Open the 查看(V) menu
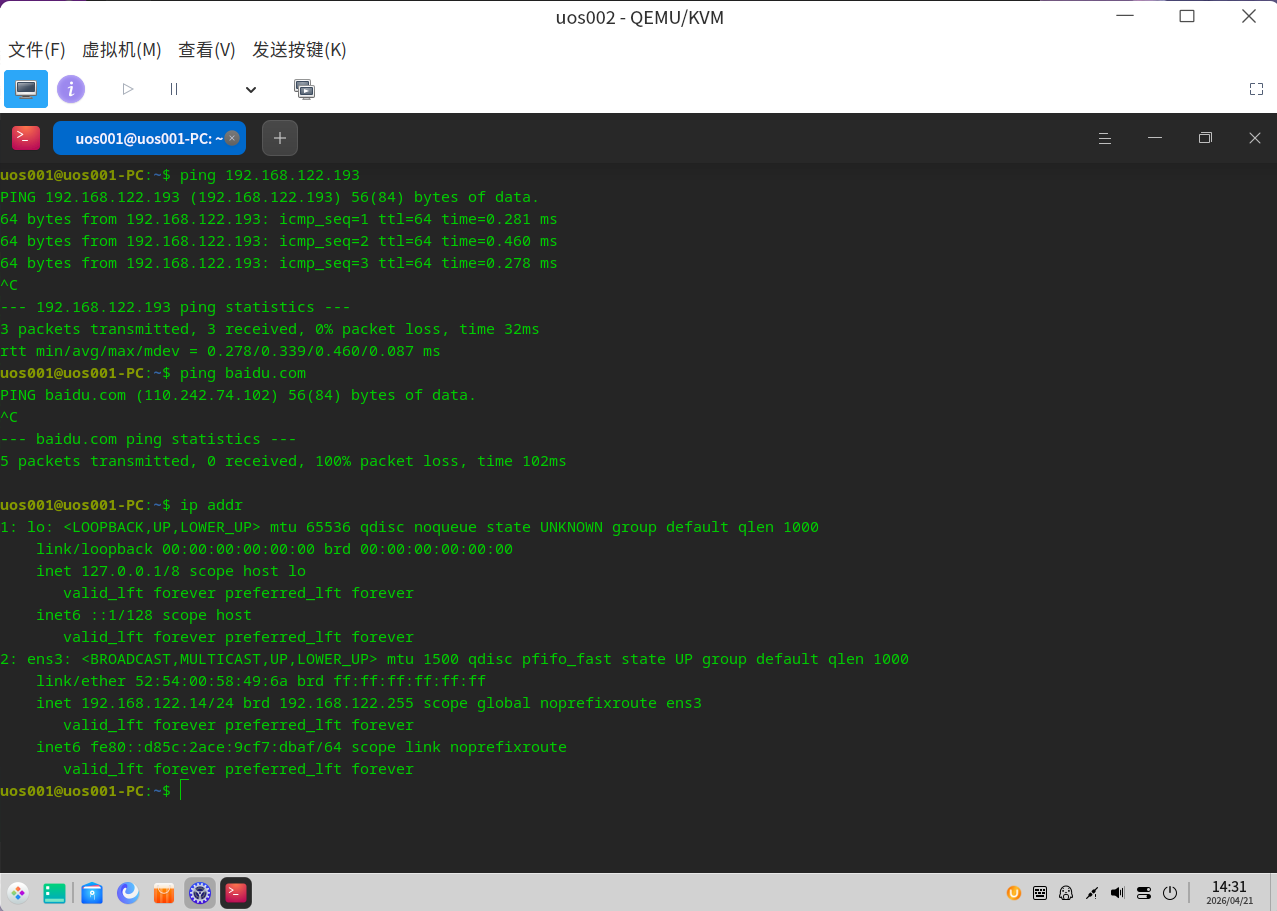1277x911 pixels. [x=206, y=50]
